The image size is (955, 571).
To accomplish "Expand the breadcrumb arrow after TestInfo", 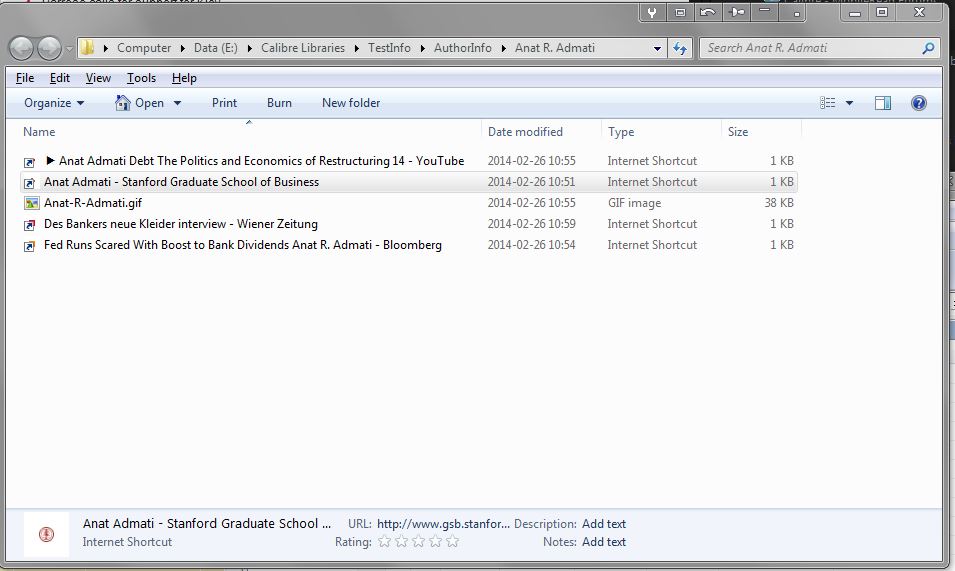I will pyautogui.click(x=423, y=48).
